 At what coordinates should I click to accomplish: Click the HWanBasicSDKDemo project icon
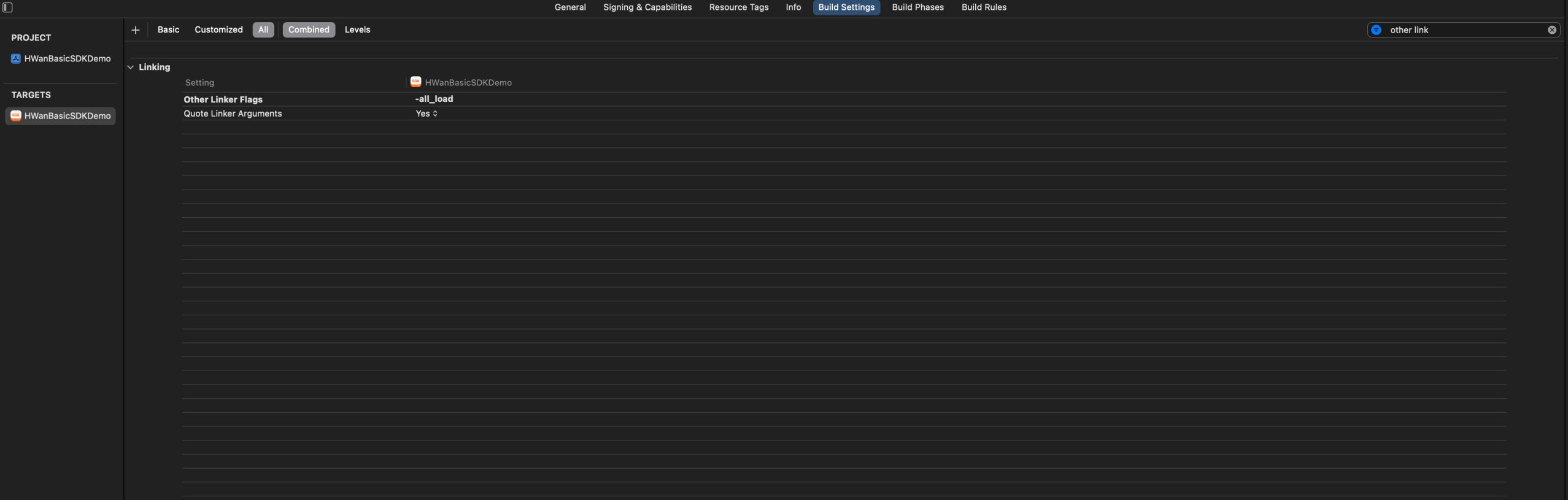click(x=16, y=59)
